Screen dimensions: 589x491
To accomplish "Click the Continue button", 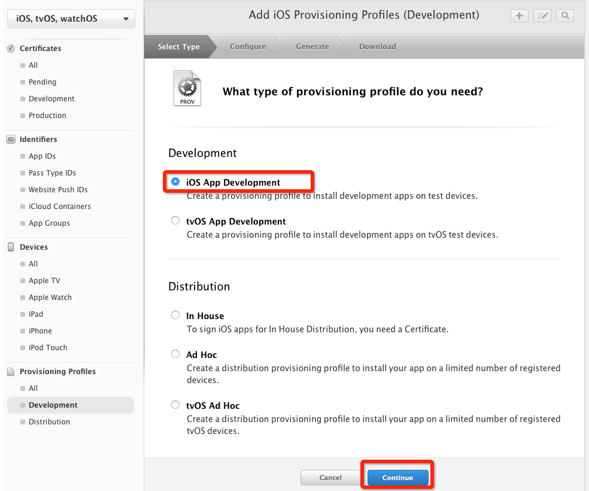I will coord(397,477).
